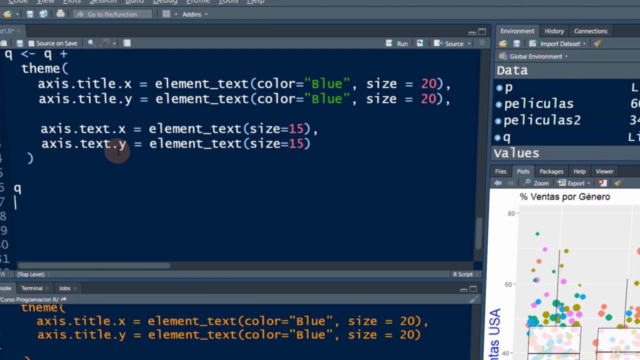Re-run previous code region icon
Image resolution: width=640 pixels, height=360 pixels.
(420, 43)
